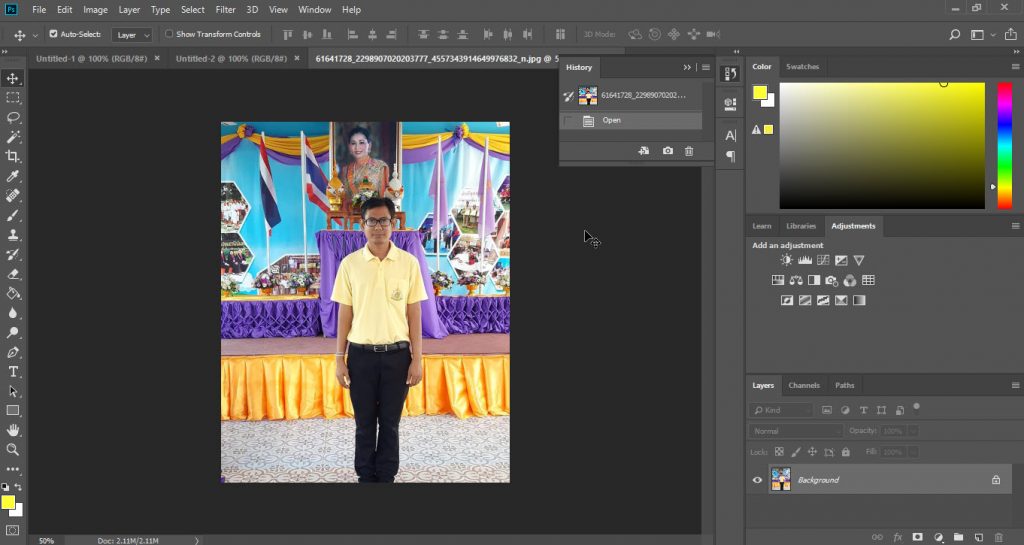Open the layer blend mode Normal dropdown
1024x545 pixels.
[x=796, y=431]
